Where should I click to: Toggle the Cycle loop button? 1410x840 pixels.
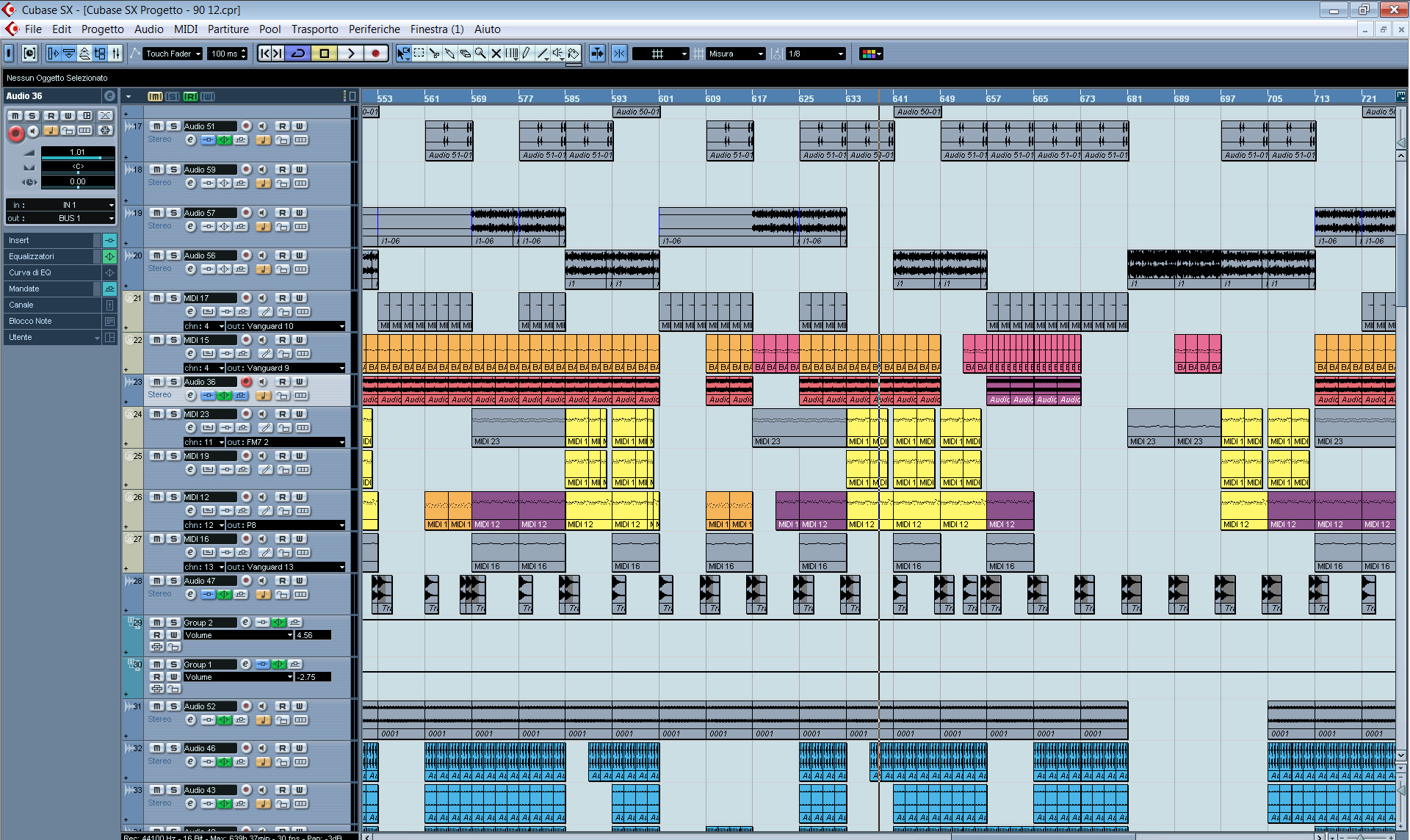(298, 54)
